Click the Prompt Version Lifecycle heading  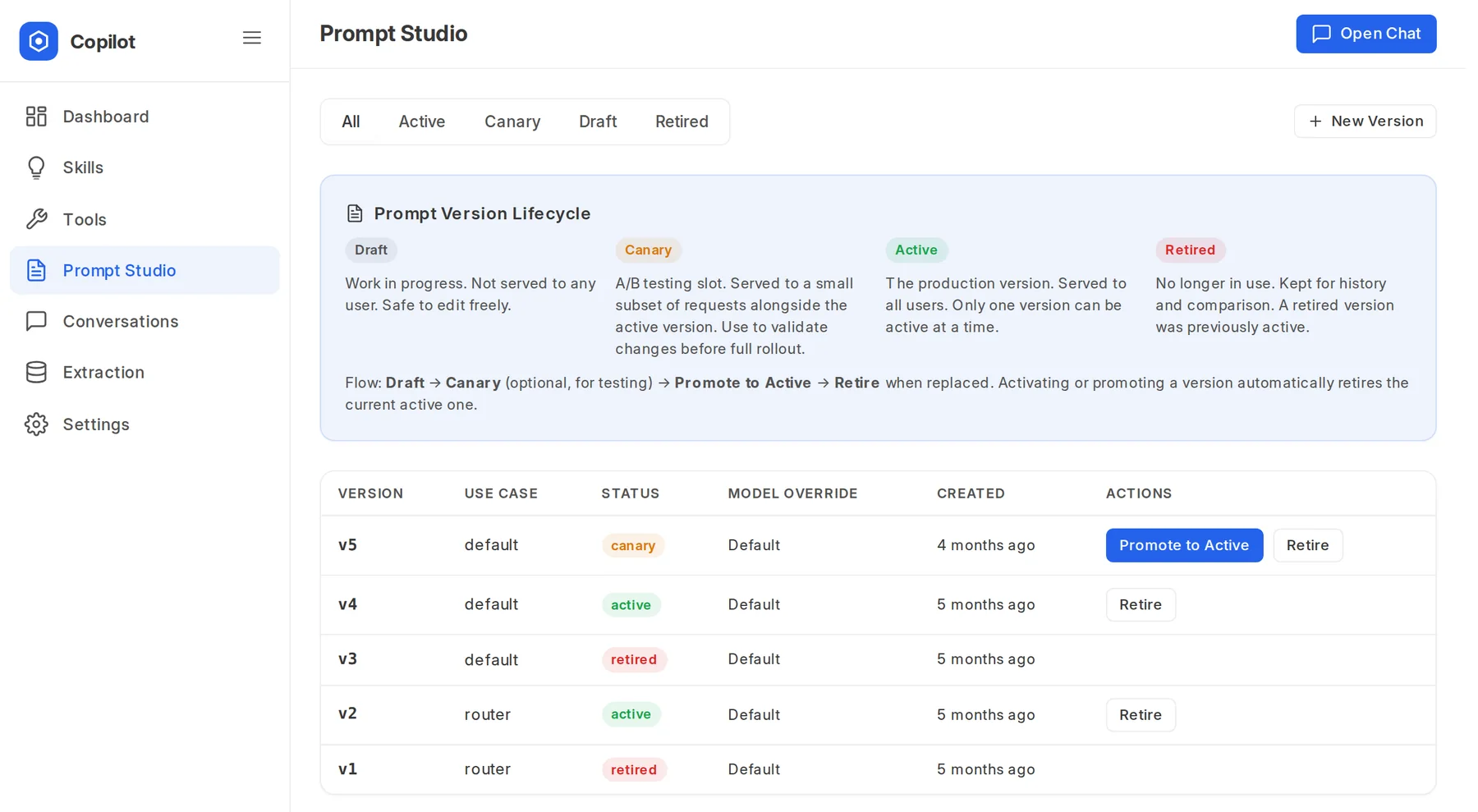(482, 213)
